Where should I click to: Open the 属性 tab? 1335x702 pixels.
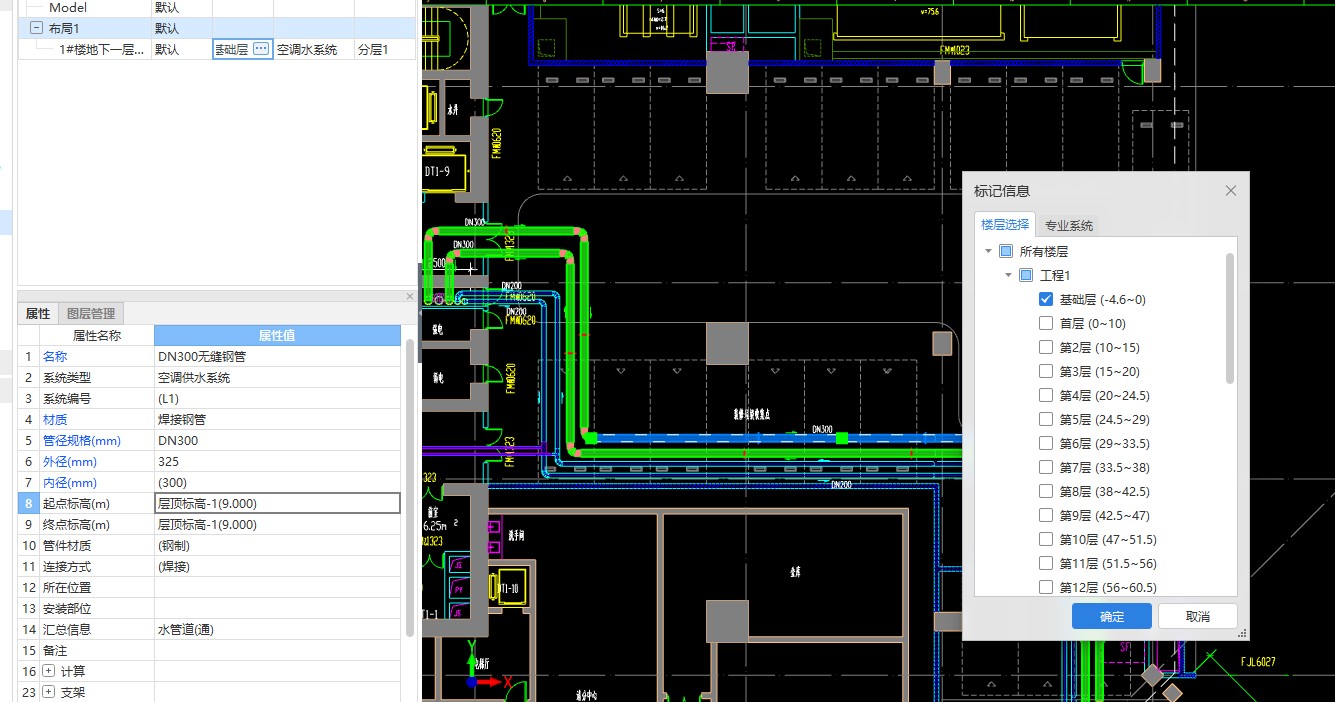[38, 314]
